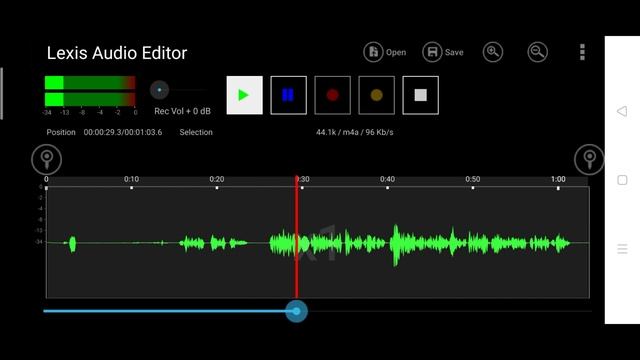The width and height of the screenshot is (640, 360).
Task: Open an audio file with Open button
Action: 384,52
